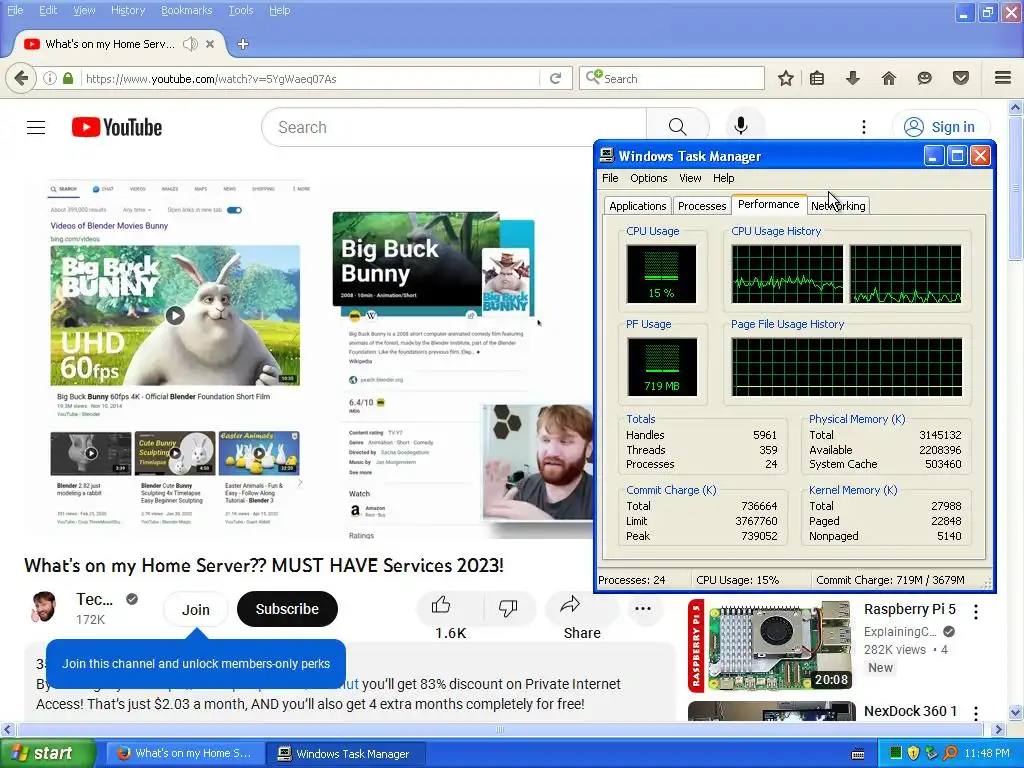This screenshot has height=768, width=1024.
Task: Open the channel avatar for Tec...
Action: pos(44,607)
